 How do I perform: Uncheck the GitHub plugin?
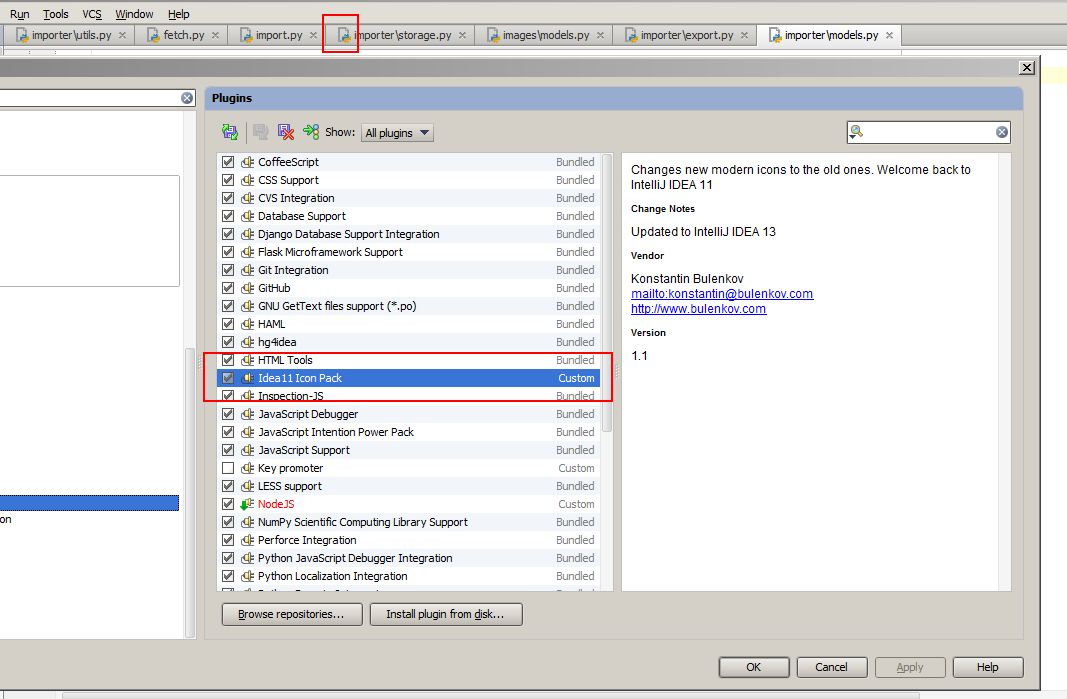(x=228, y=288)
